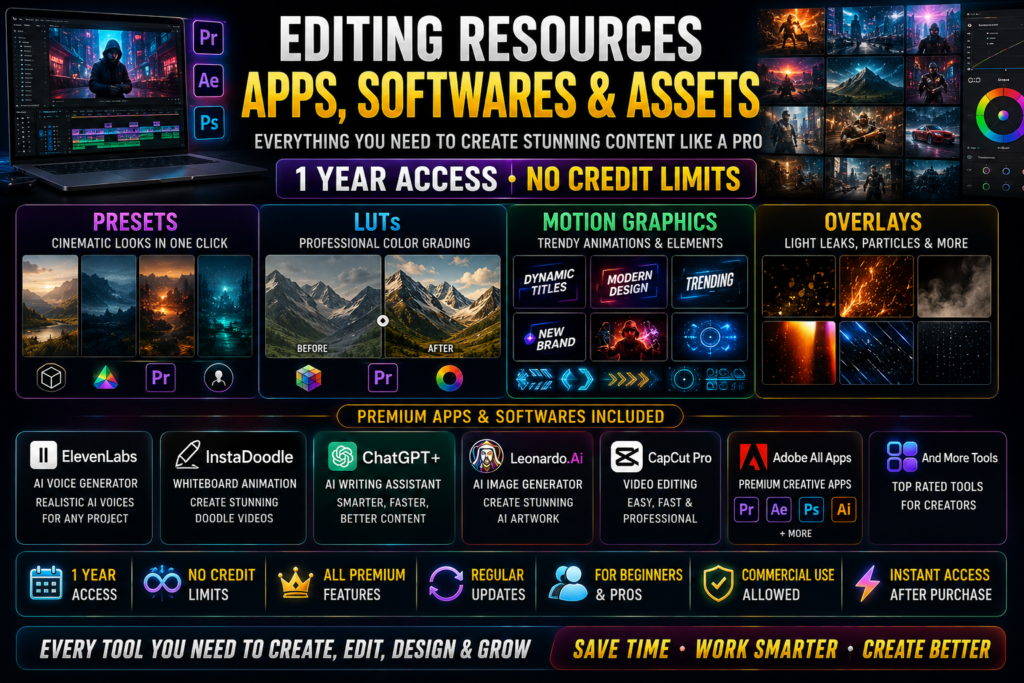The height and width of the screenshot is (683, 1024).
Task: Click the "SAVE TIME" footer text
Action: 622,649
